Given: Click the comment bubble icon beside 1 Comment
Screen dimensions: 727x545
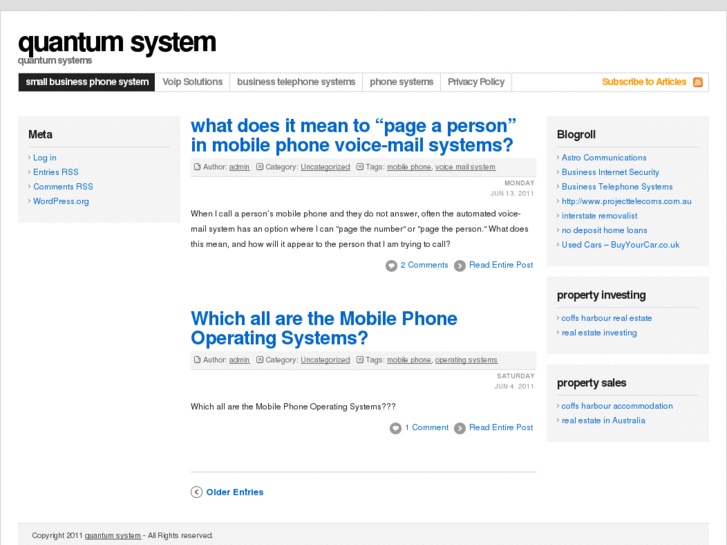Looking at the screenshot, I should tap(395, 428).
